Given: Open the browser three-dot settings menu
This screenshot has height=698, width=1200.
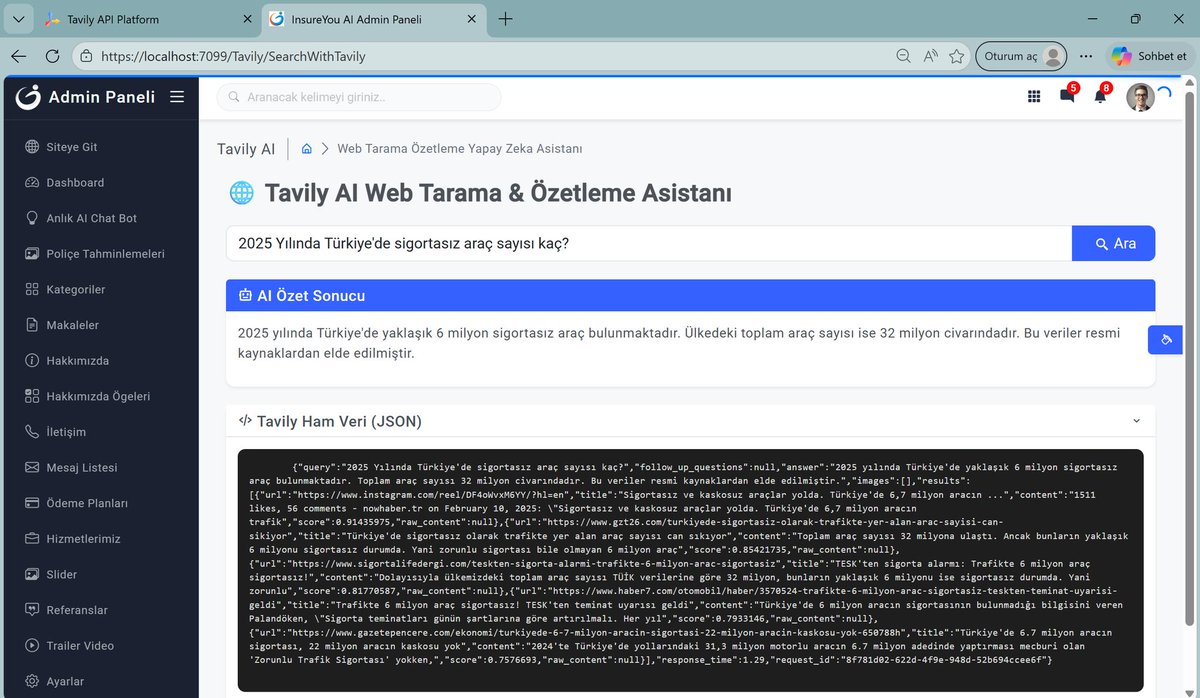Looking at the screenshot, I should coord(1086,57).
